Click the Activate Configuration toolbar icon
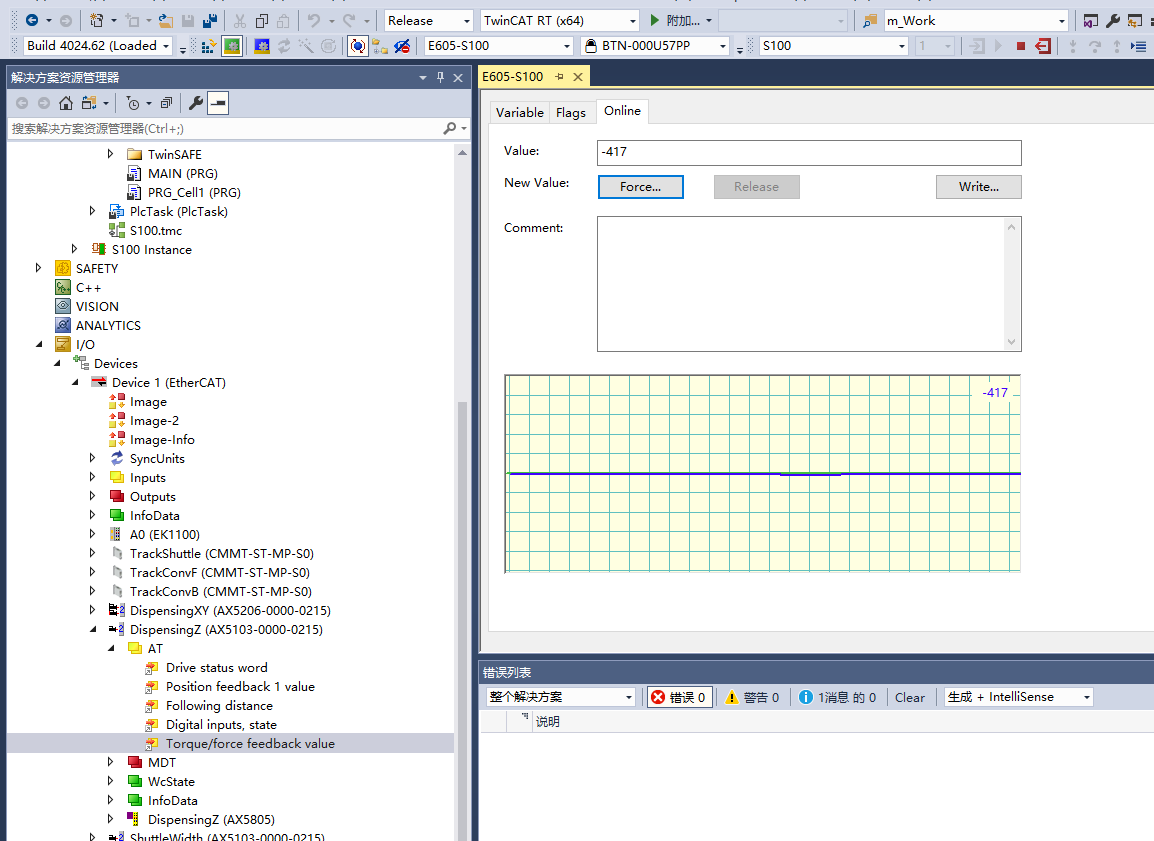 (x=209, y=46)
